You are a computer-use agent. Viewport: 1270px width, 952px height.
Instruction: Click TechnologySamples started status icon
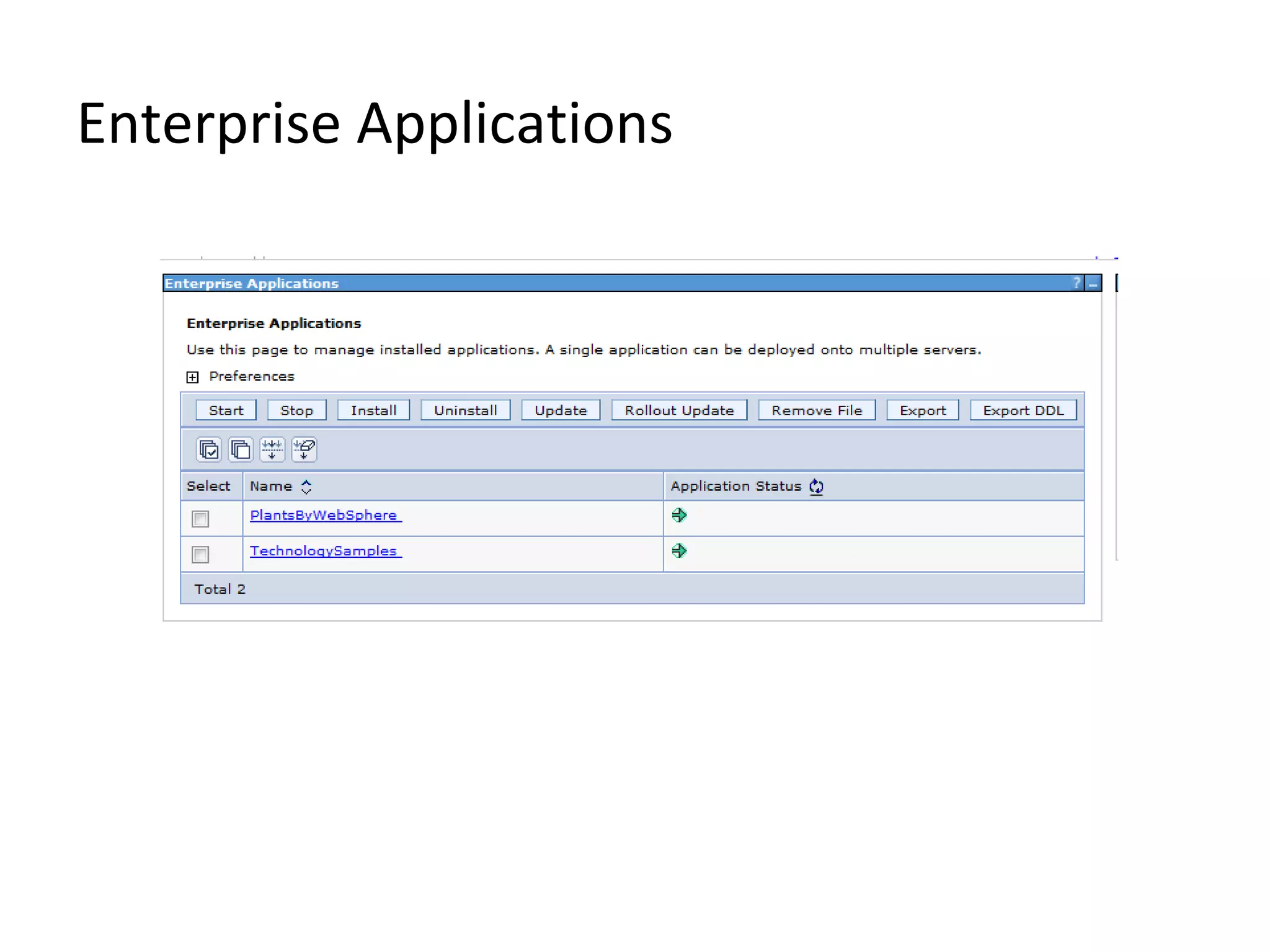pyautogui.click(x=679, y=550)
